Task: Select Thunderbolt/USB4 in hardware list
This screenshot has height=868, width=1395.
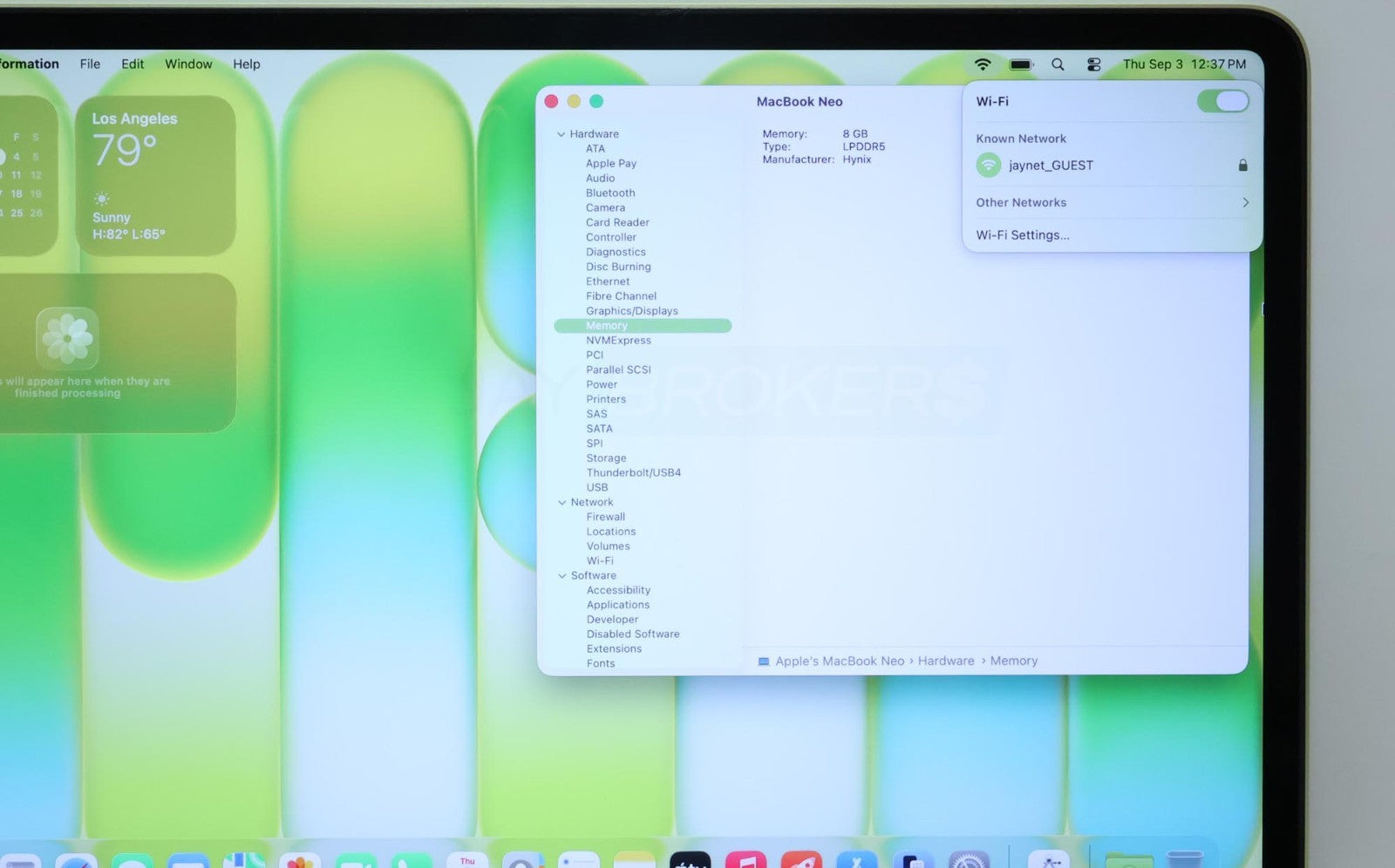Action: [634, 472]
